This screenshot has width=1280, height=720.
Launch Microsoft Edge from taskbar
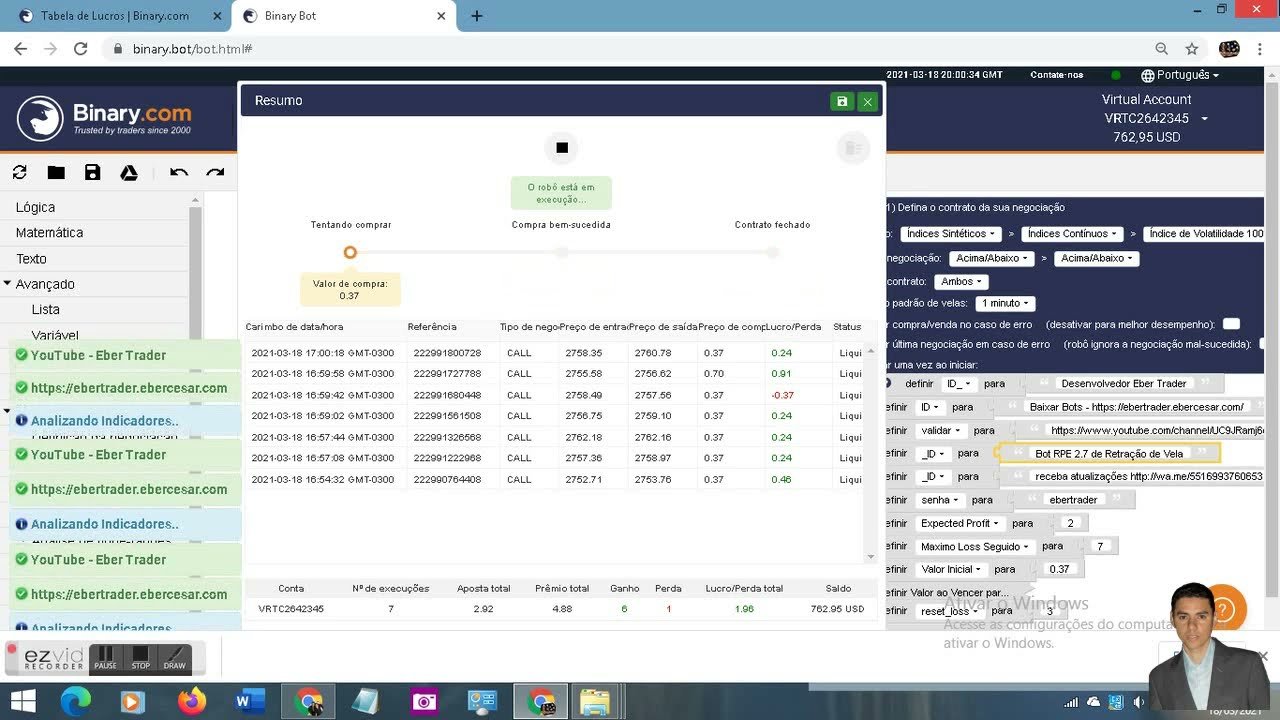pyautogui.click(x=75, y=702)
